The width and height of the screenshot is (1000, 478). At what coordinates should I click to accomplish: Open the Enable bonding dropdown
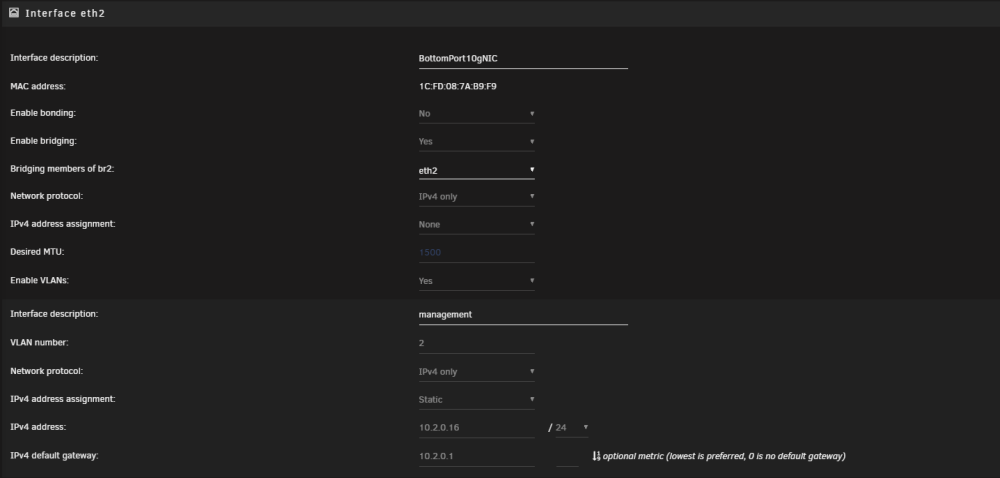point(476,113)
